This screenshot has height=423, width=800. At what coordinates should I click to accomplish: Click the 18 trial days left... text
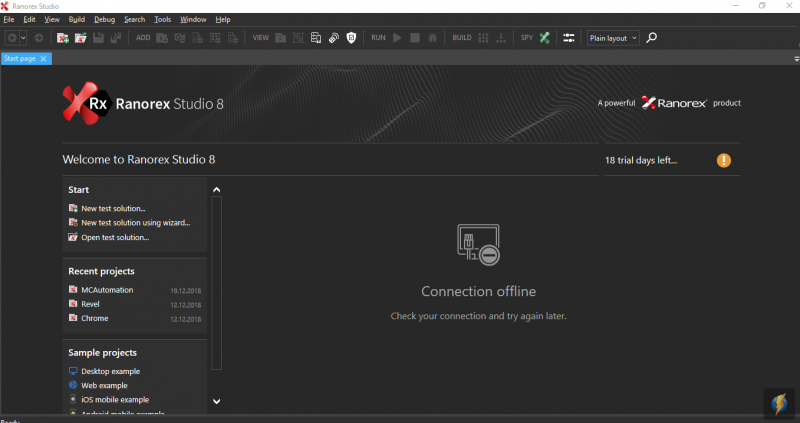click(641, 160)
